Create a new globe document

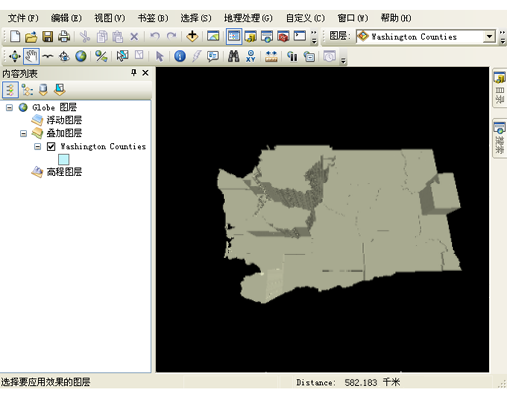15,36
